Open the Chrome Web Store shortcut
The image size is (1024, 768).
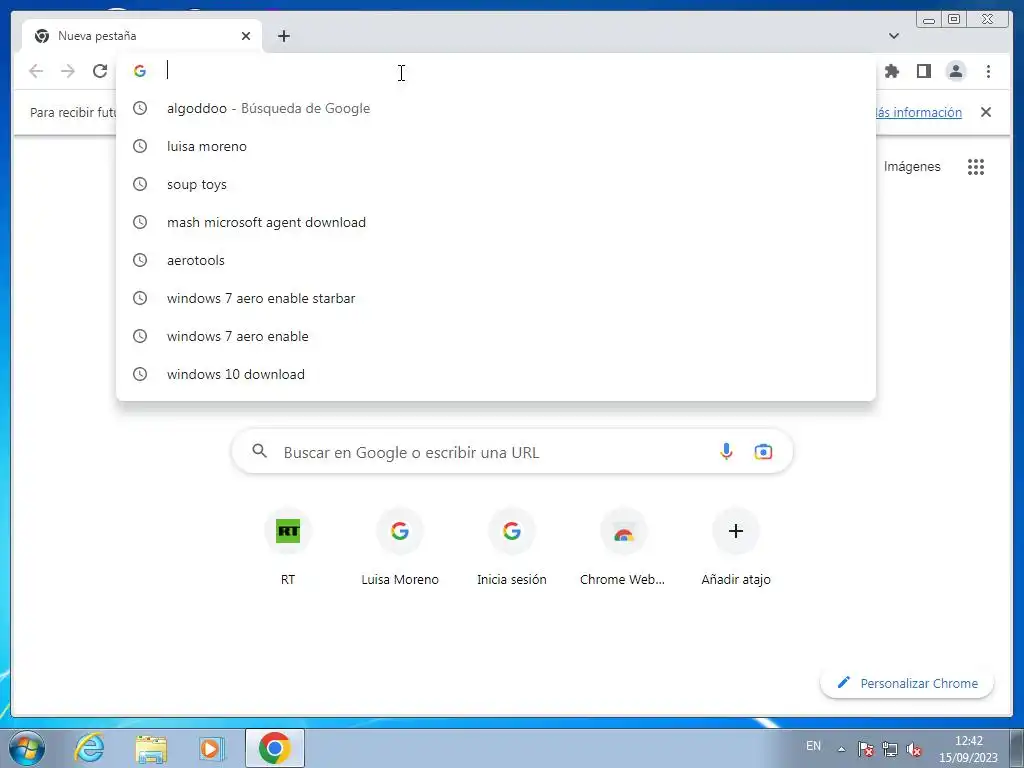(x=623, y=548)
